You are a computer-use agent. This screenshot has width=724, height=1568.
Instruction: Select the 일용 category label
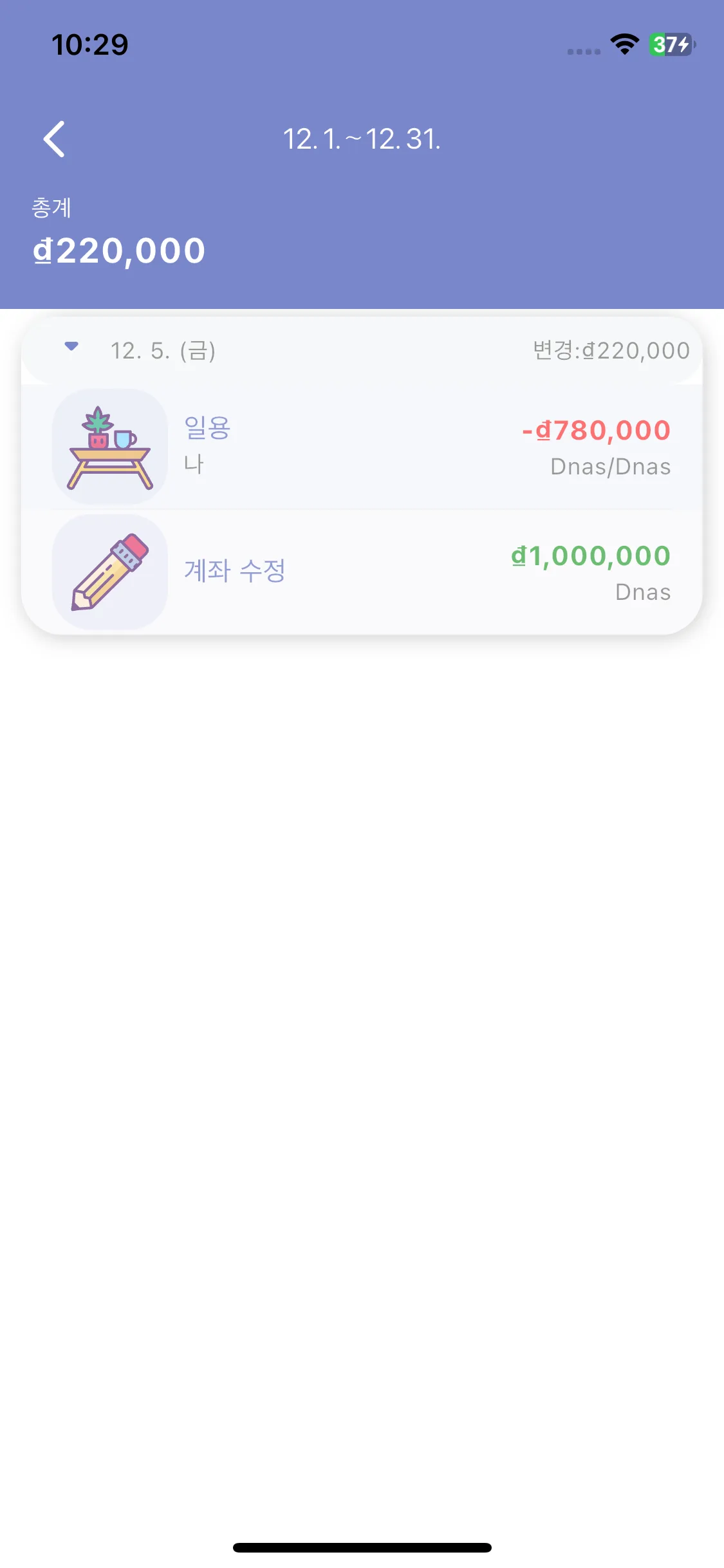(207, 428)
